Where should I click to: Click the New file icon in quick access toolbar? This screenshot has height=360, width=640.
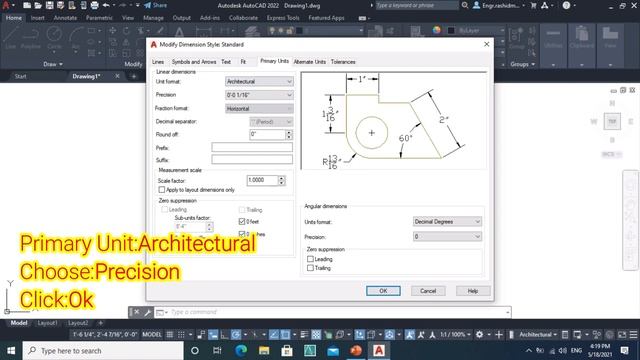coord(27,5)
